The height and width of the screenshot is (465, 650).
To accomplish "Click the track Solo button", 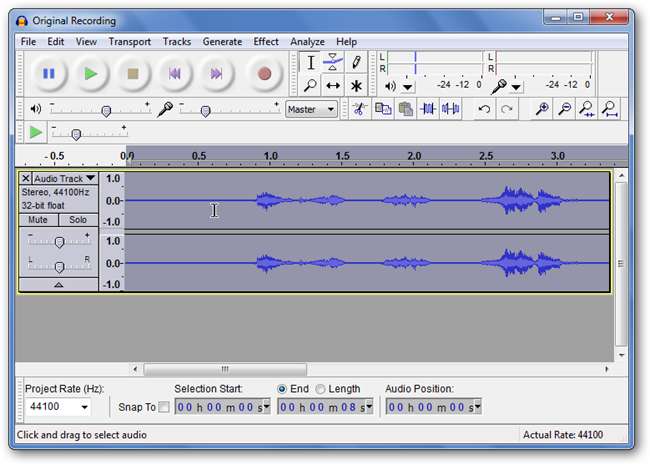I will pos(77,219).
